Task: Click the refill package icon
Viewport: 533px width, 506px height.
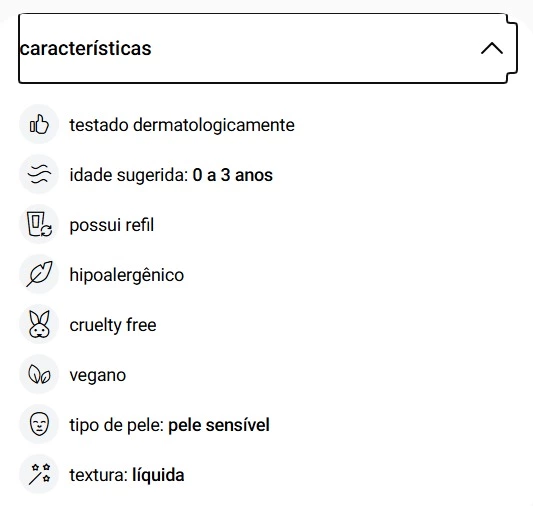Action: 39,224
